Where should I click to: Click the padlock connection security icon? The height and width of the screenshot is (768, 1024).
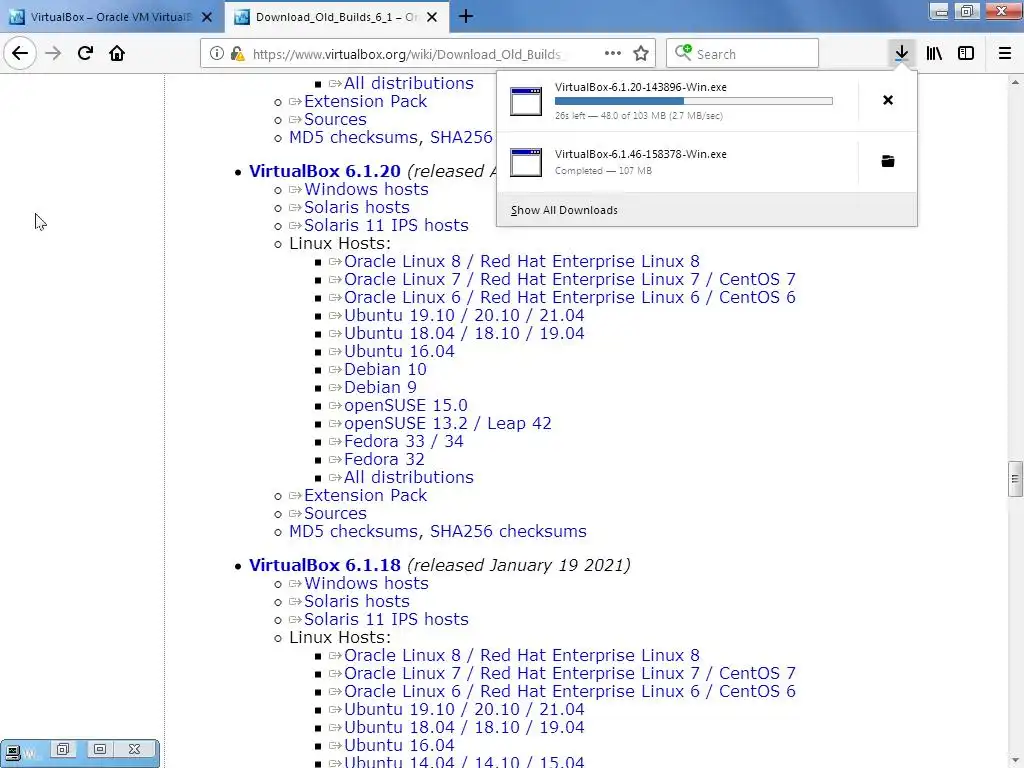[x=237, y=54]
